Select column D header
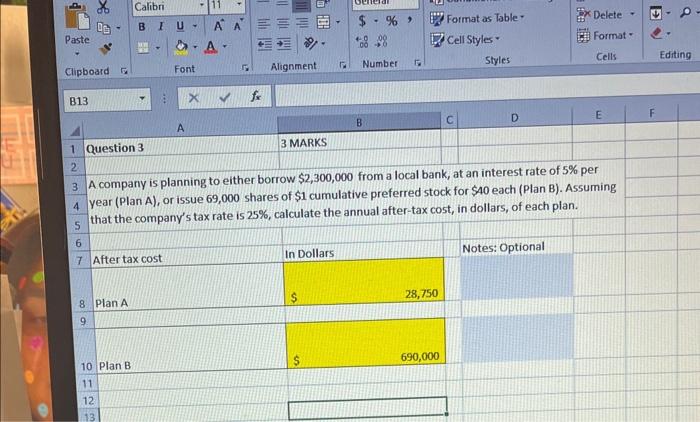The height and width of the screenshot is (422, 700). 514,118
